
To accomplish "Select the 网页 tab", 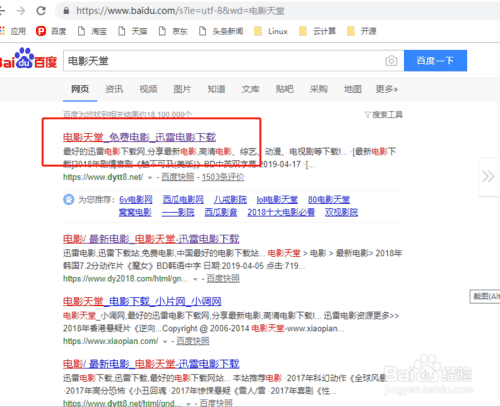I will [x=80, y=89].
